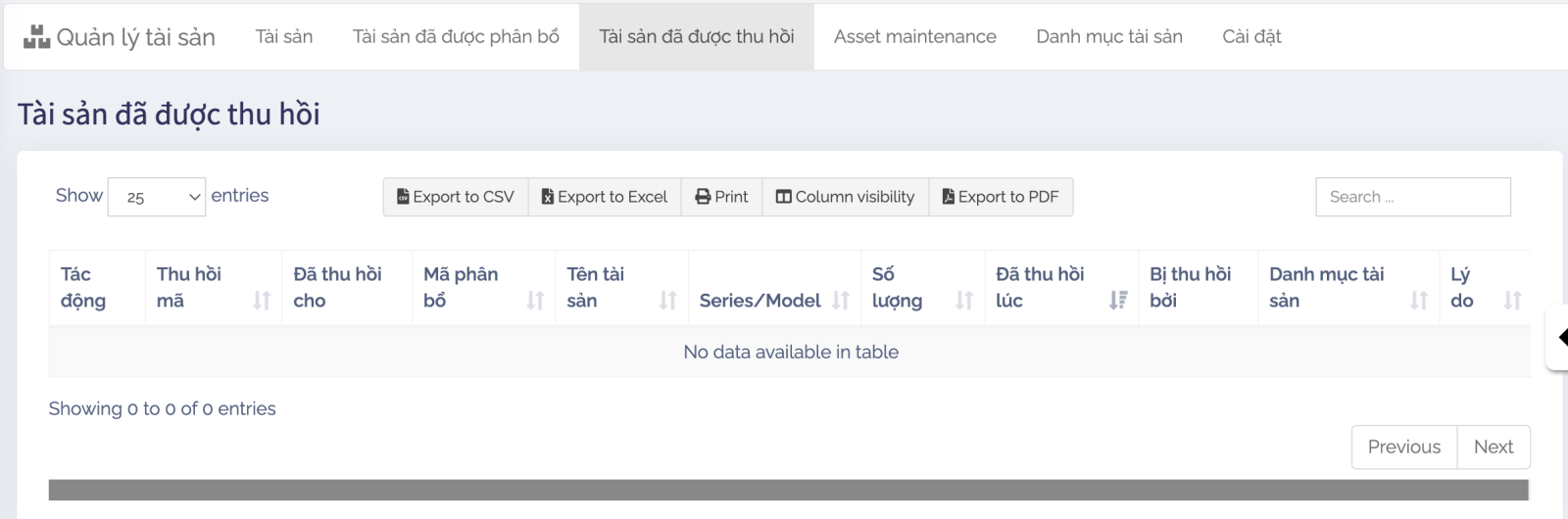
Task: Sort table by Mã phân bổ column icon
Action: [x=535, y=301]
